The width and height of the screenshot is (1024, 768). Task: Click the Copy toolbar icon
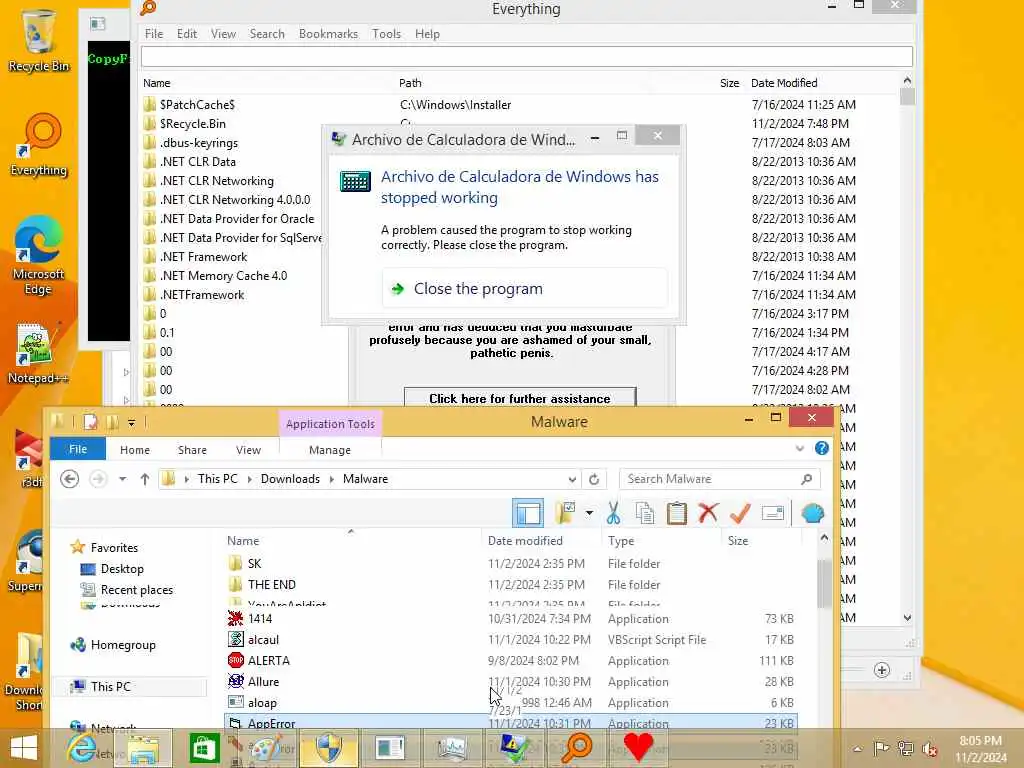pyautogui.click(x=645, y=513)
